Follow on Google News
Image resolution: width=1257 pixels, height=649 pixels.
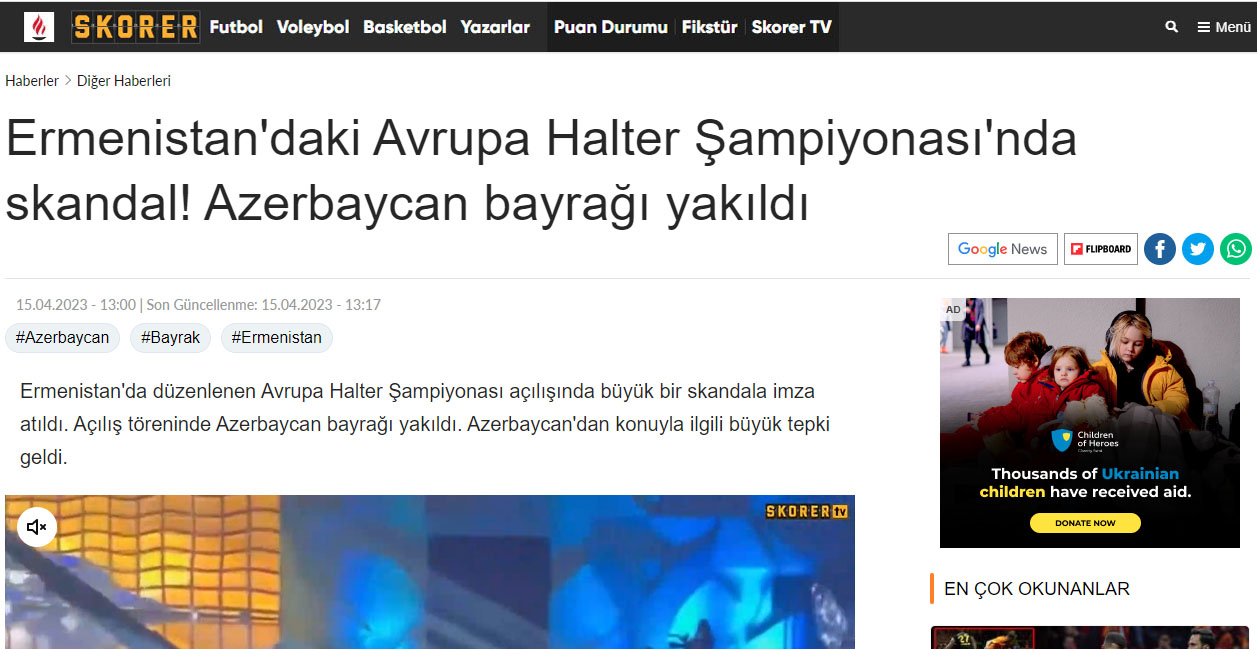pyautogui.click(x=1002, y=249)
